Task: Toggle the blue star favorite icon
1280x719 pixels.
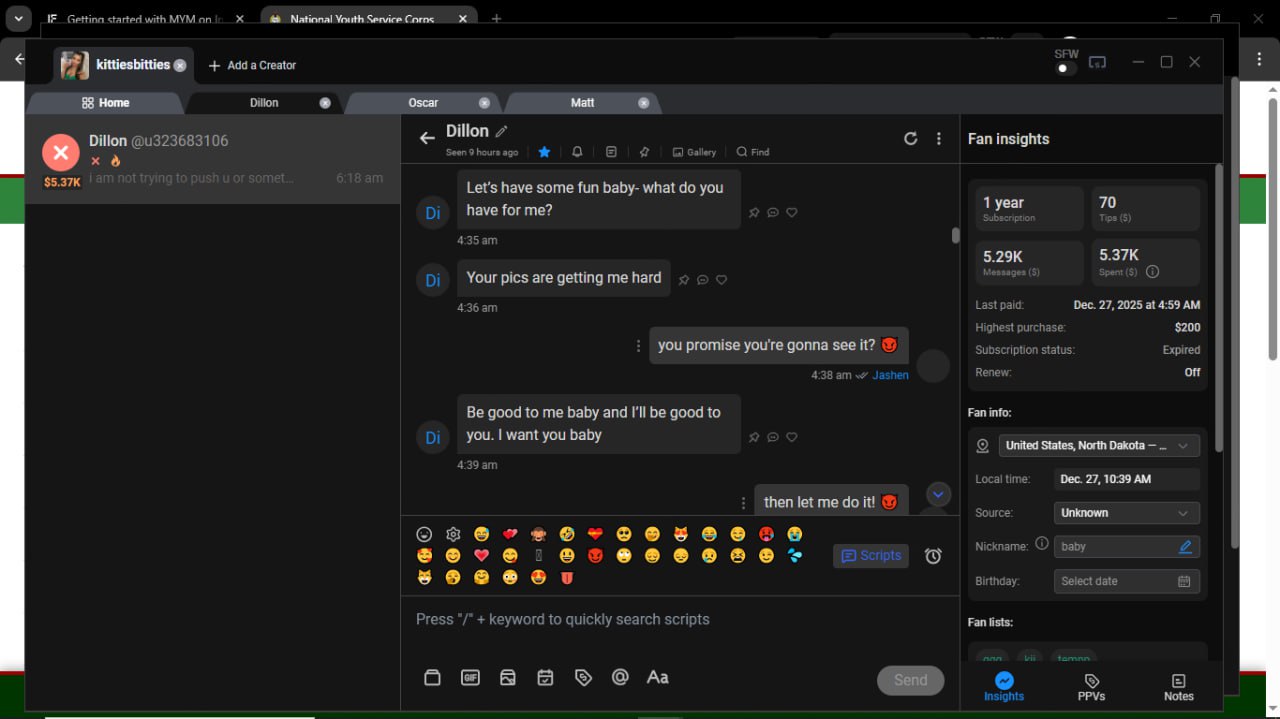Action: pos(544,152)
